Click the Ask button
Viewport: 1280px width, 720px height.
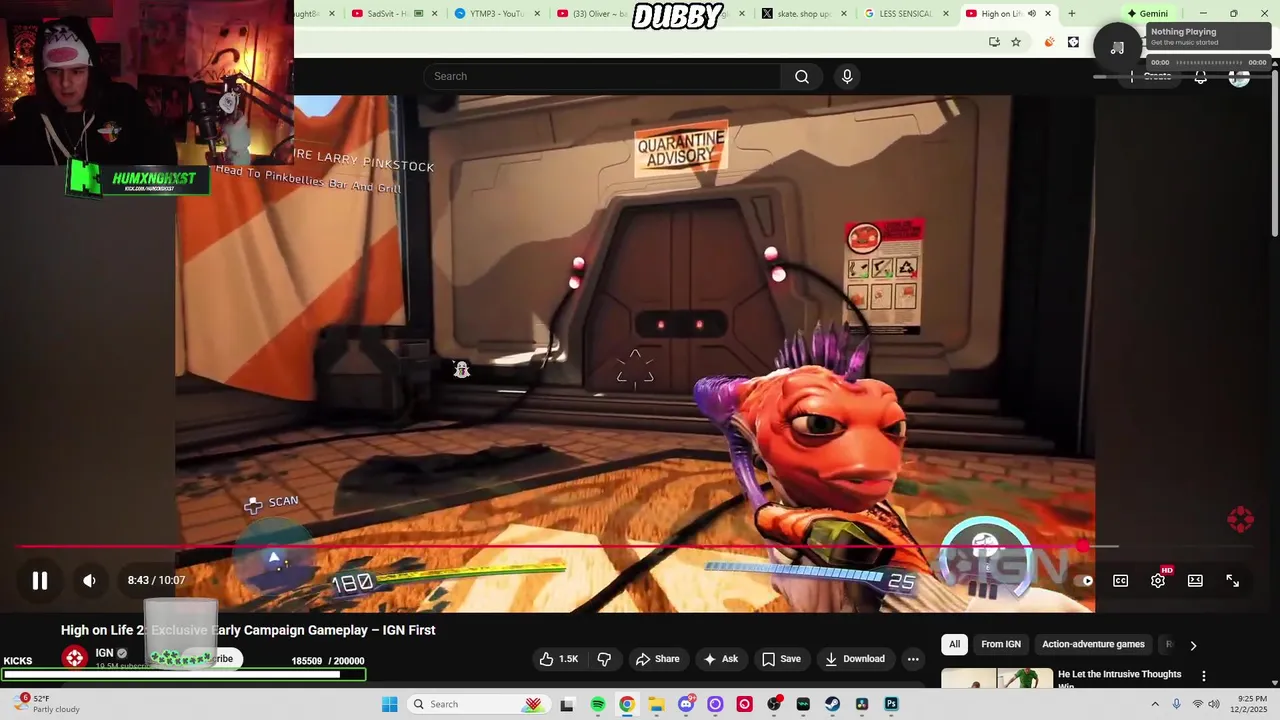tap(720, 659)
